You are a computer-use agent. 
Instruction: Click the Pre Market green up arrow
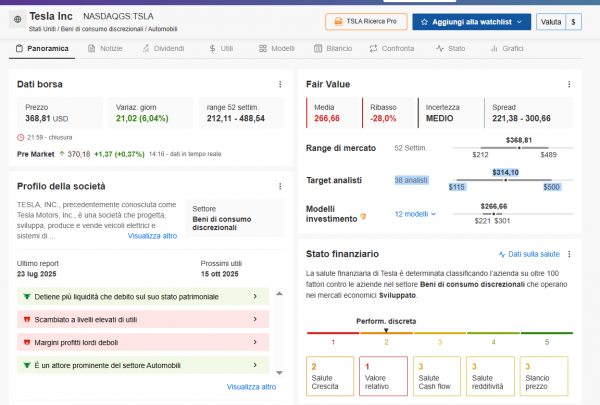pos(62,154)
